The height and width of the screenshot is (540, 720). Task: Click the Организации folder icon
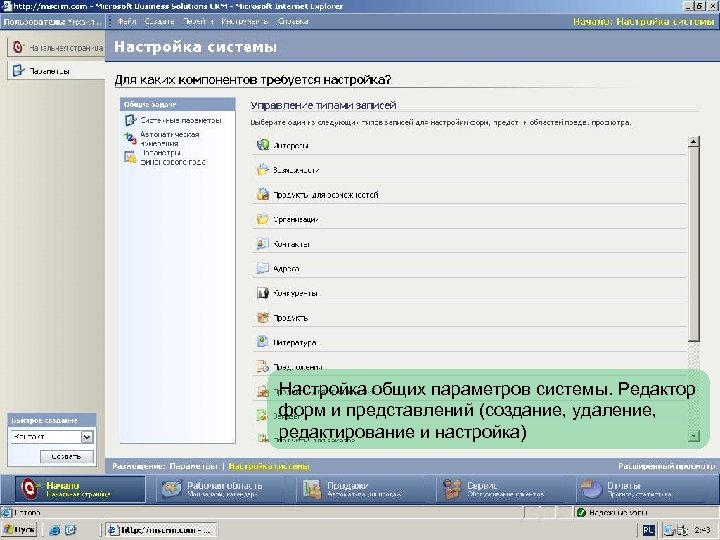263,219
